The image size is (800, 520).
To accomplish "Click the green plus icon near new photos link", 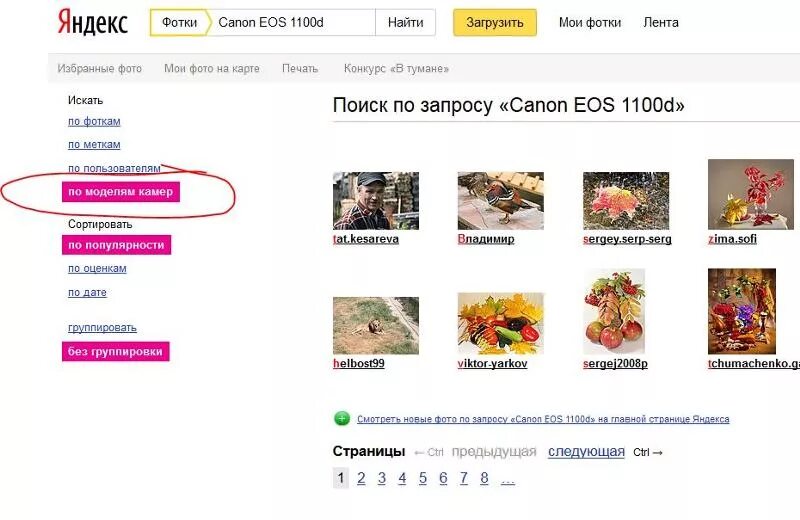I will click(x=342, y=418).
